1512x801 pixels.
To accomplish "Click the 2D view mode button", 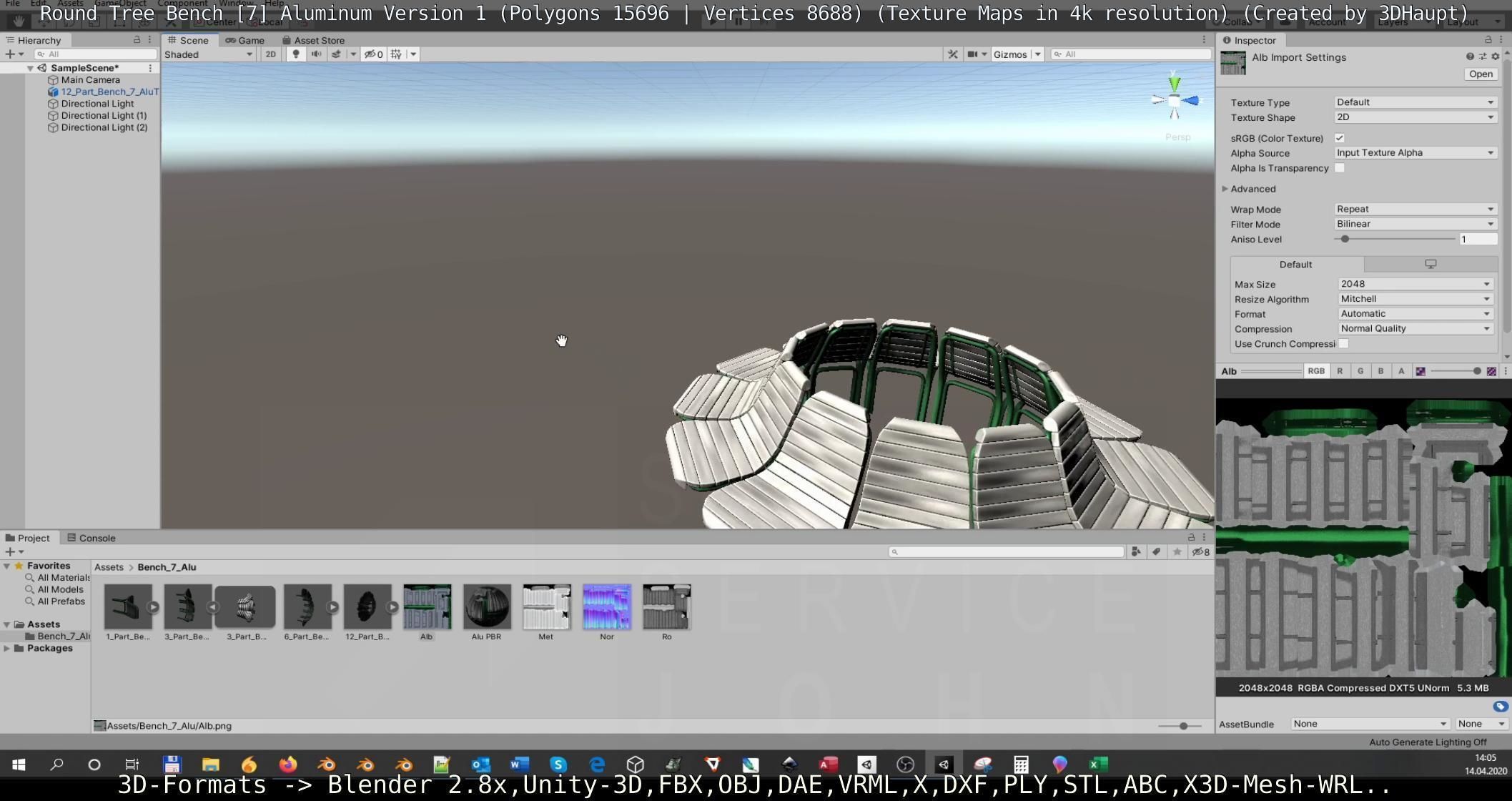I will coord(270,54).
